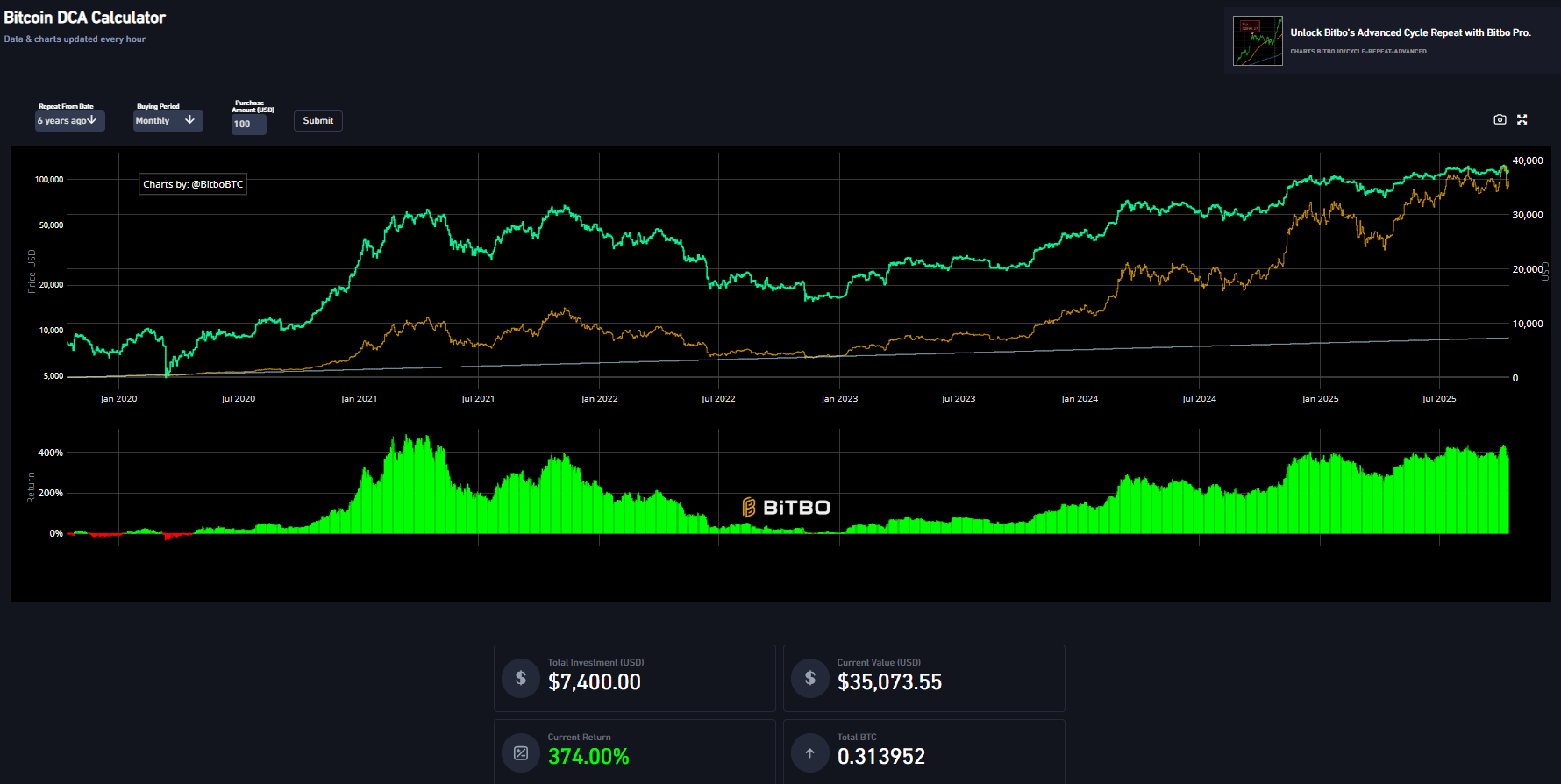Click the camera snapshot icon above chart
The height and width of the screenshot is (784, 1561).
pyautogui.click(x=1500, y=119)
